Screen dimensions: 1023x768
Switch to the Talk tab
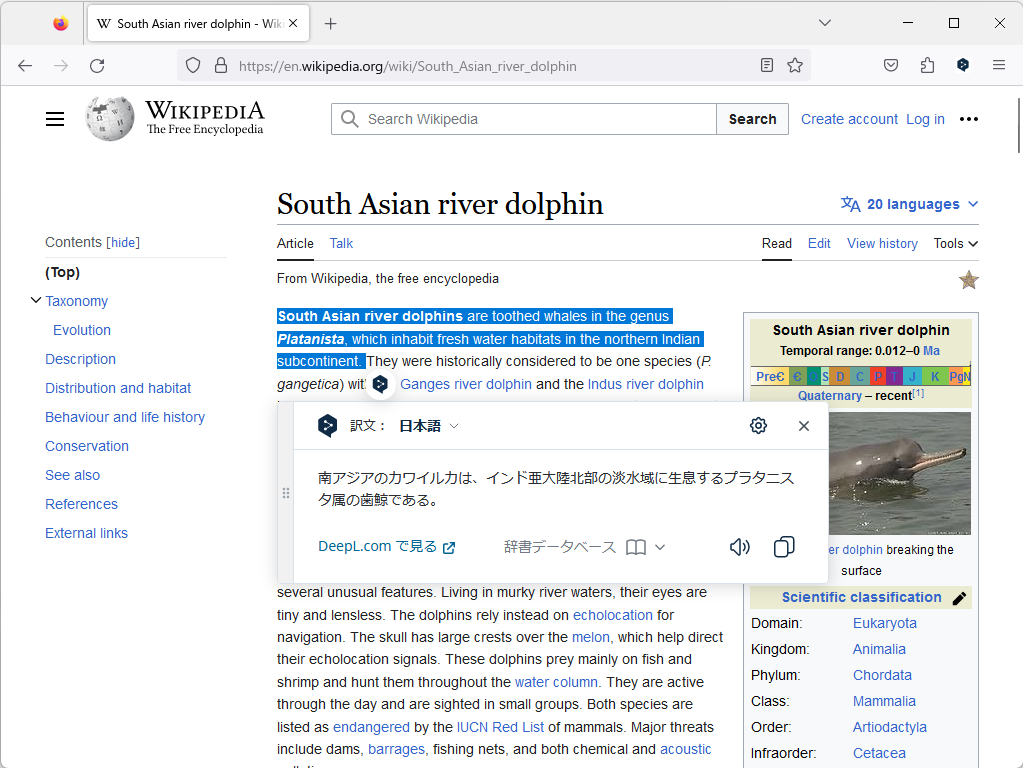coord(340,243)
